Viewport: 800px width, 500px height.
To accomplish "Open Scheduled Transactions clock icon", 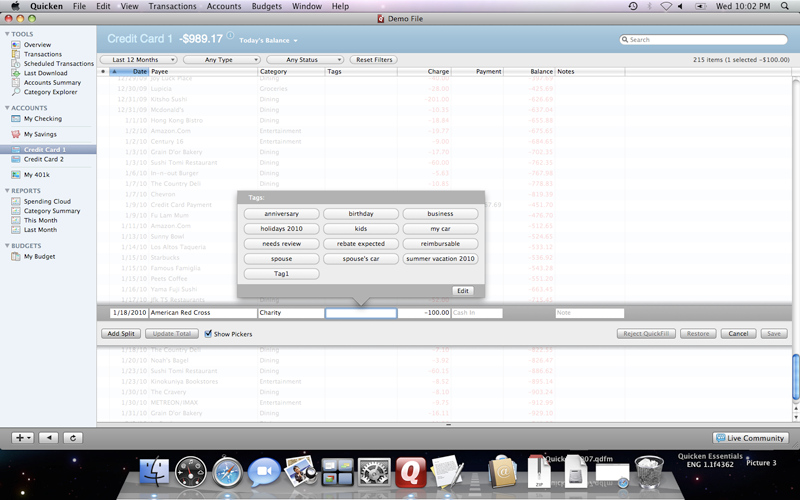I will tap(16, 64).
